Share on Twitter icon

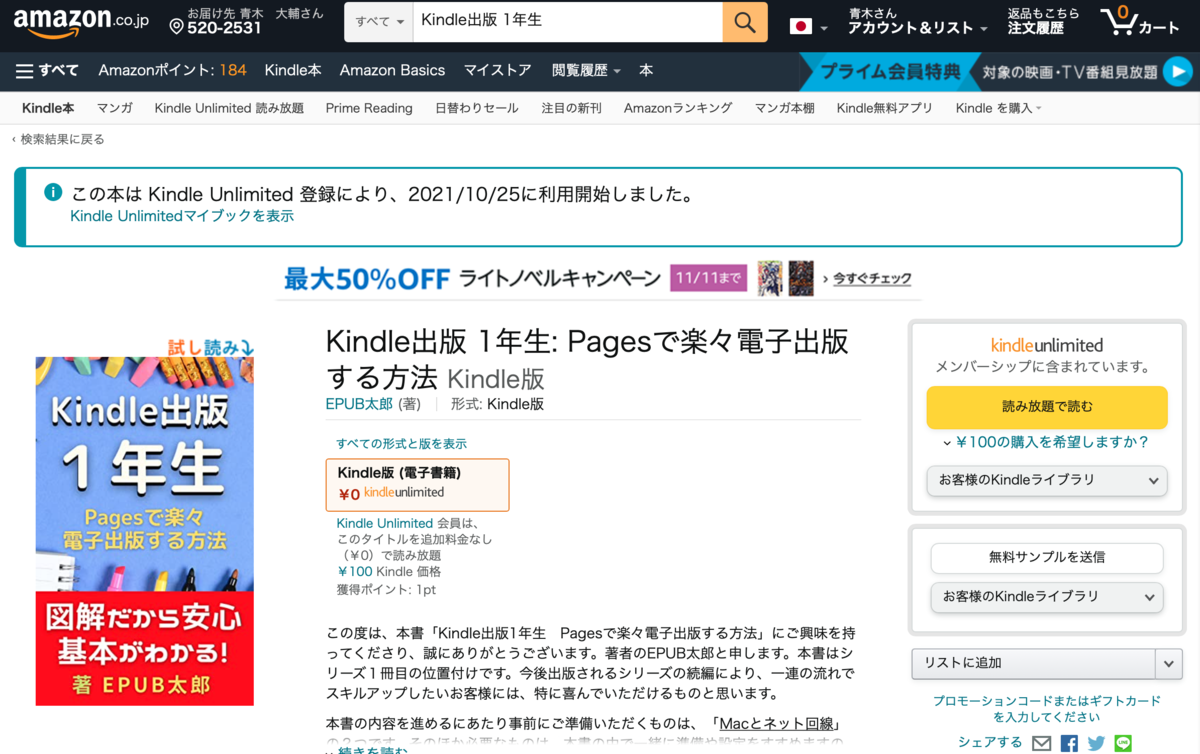(1096, 743)
